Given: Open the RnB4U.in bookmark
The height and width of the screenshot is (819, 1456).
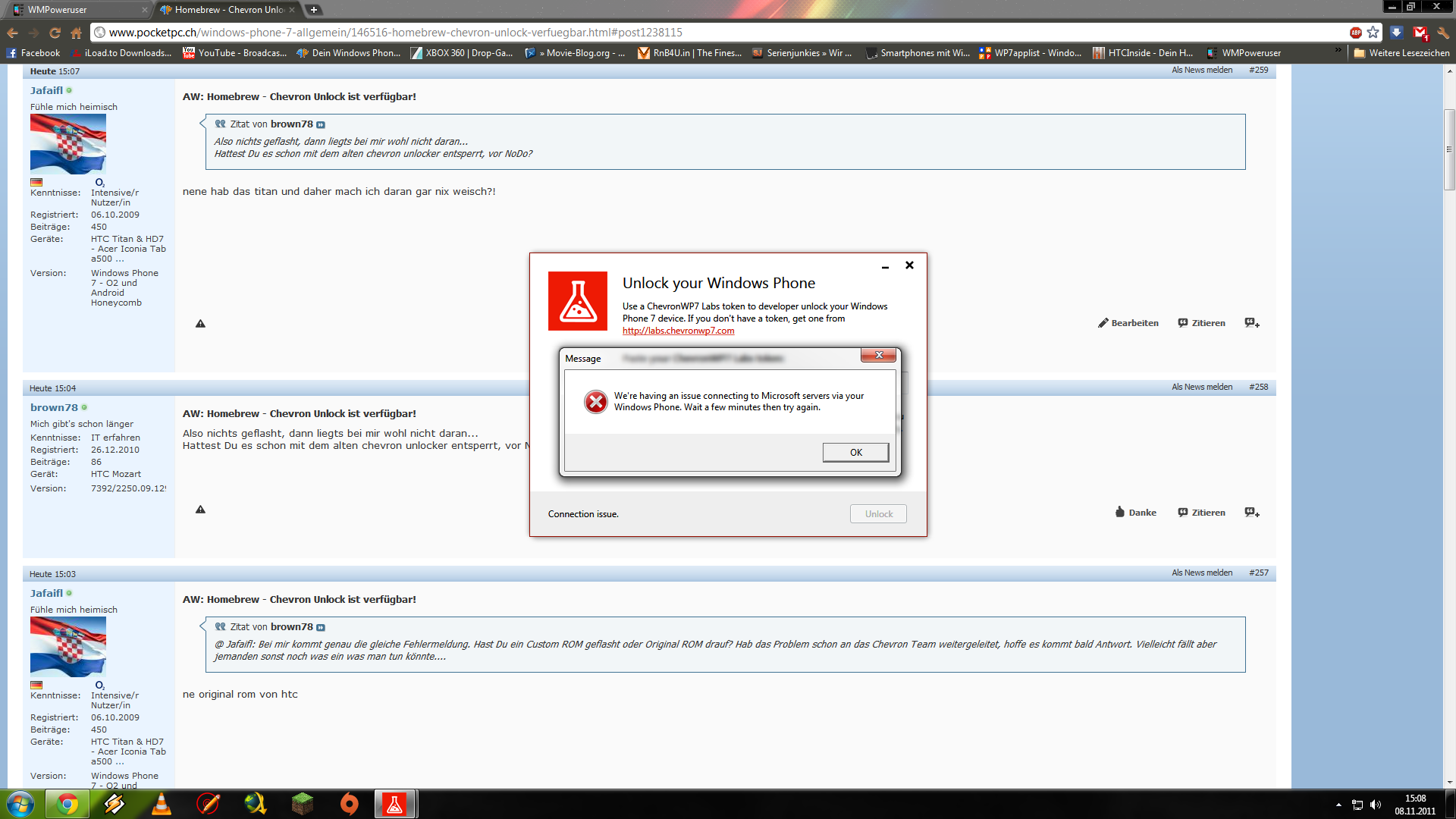Looking at the screenshot, I should click(689, 53).
